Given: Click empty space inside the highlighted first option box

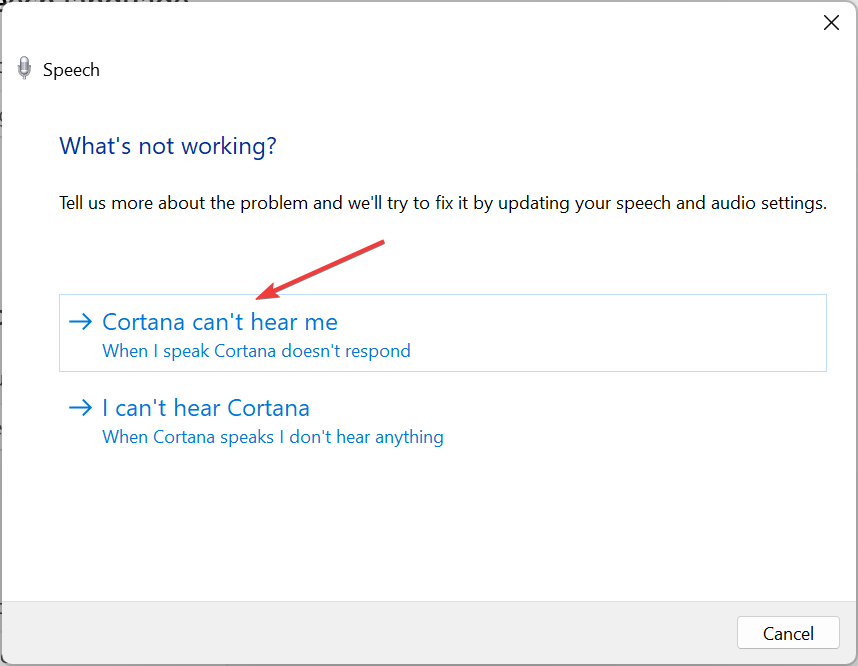Looking at the screenshot, I should pyautogui.click(x=602, y=333).
